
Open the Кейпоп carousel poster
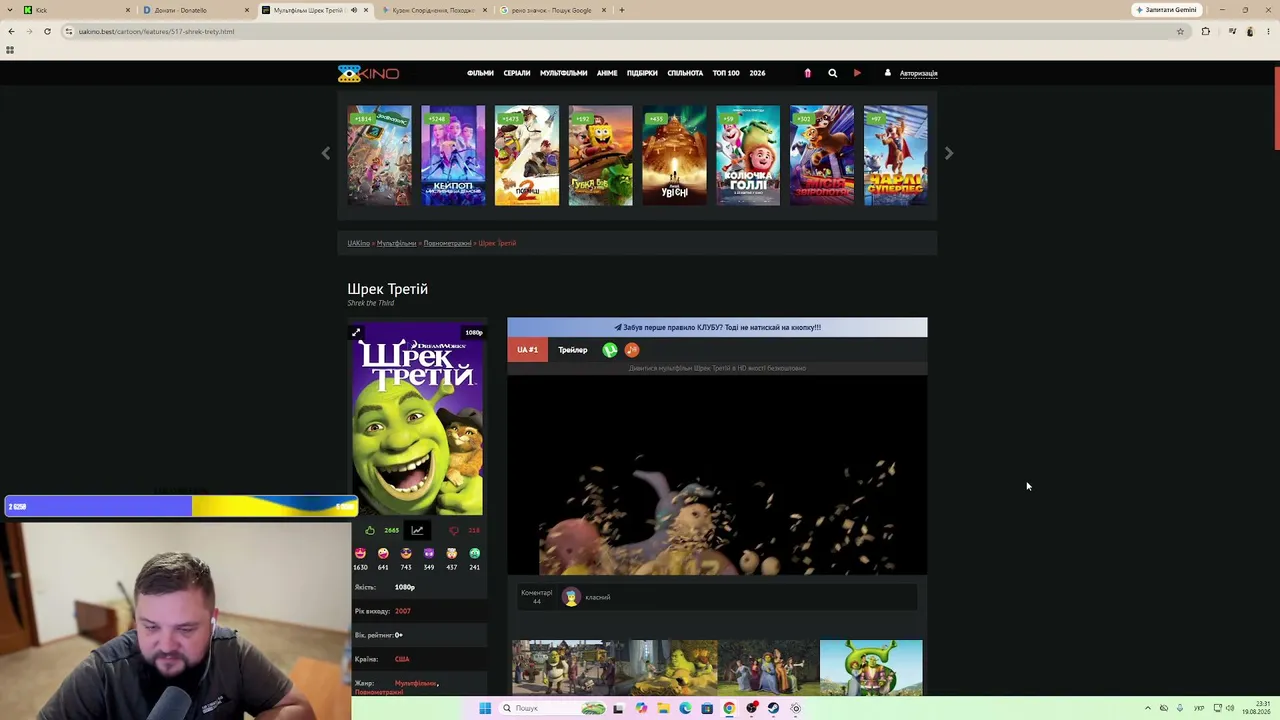tap(453, 155)
